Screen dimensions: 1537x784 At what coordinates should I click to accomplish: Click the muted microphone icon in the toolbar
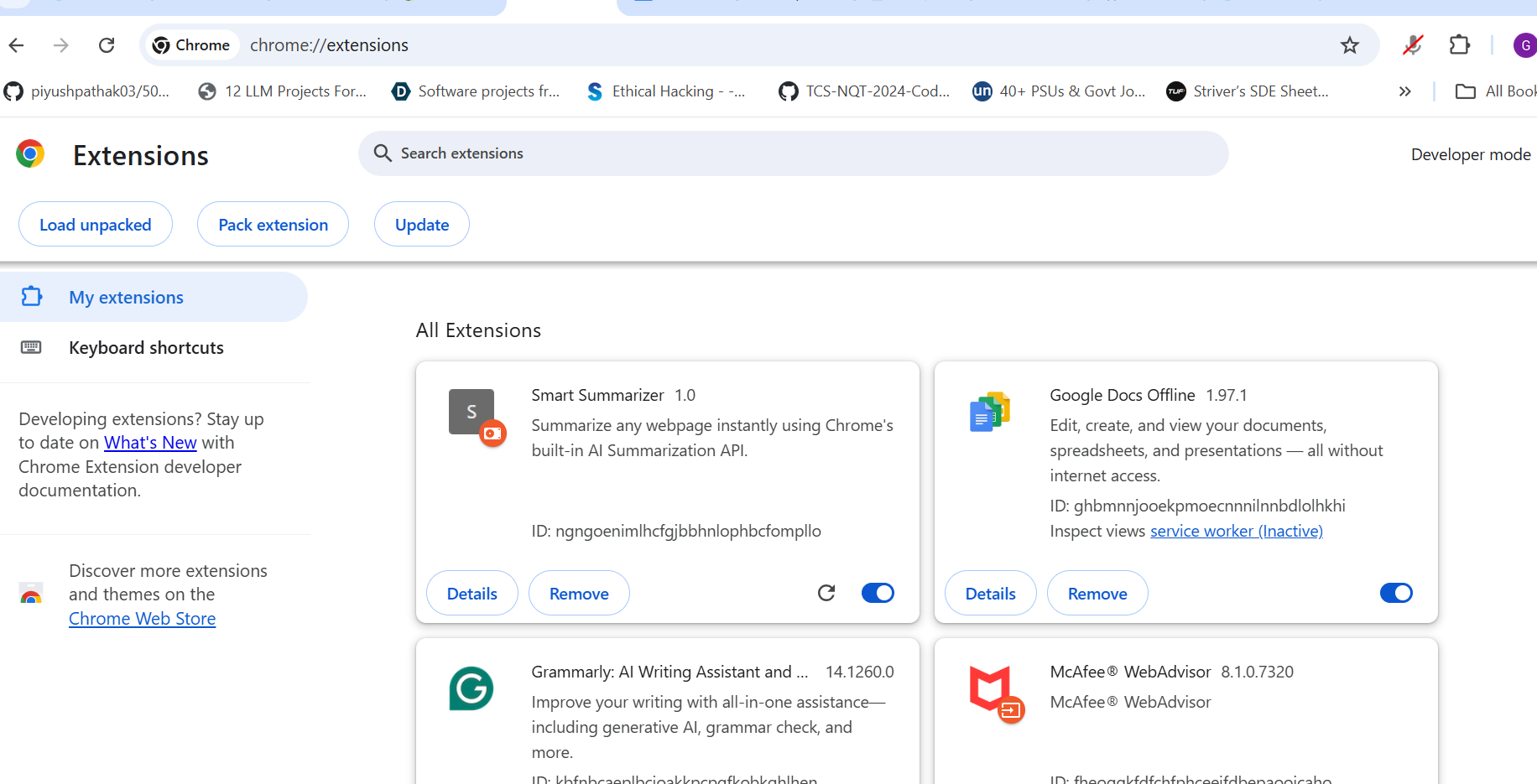(x=1413, y=45)
